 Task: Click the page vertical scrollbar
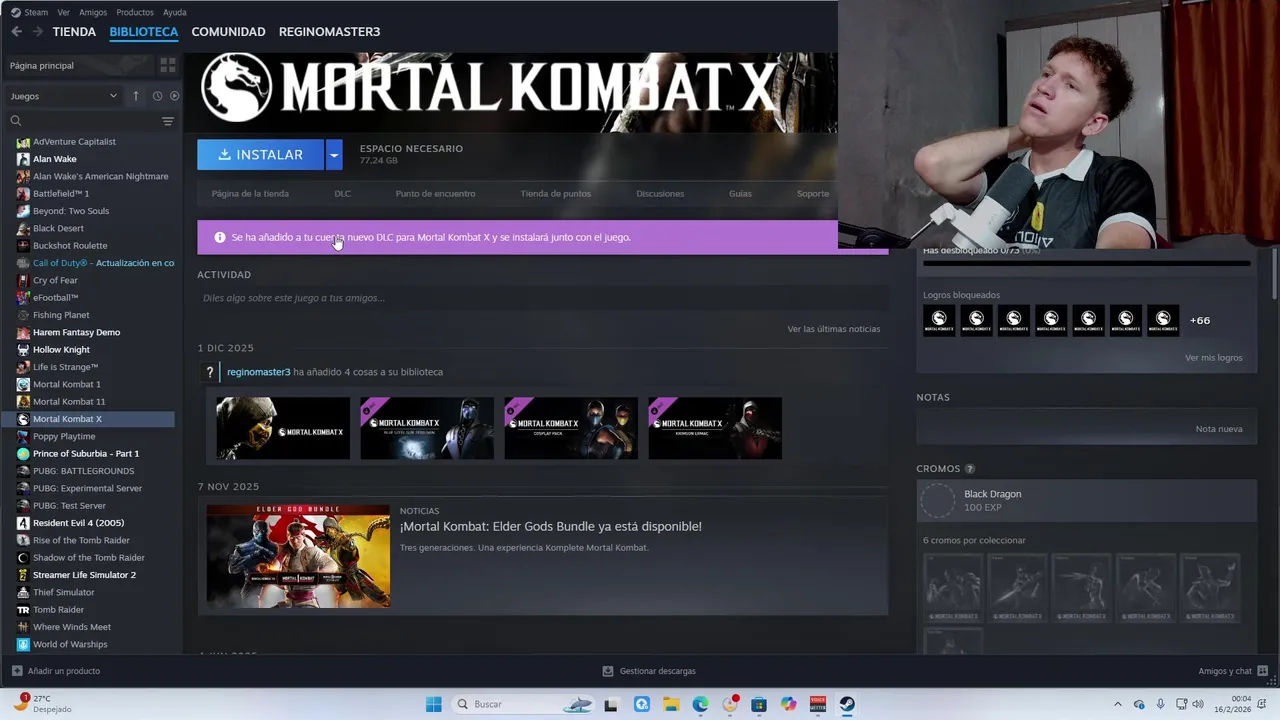point(1274,272)
